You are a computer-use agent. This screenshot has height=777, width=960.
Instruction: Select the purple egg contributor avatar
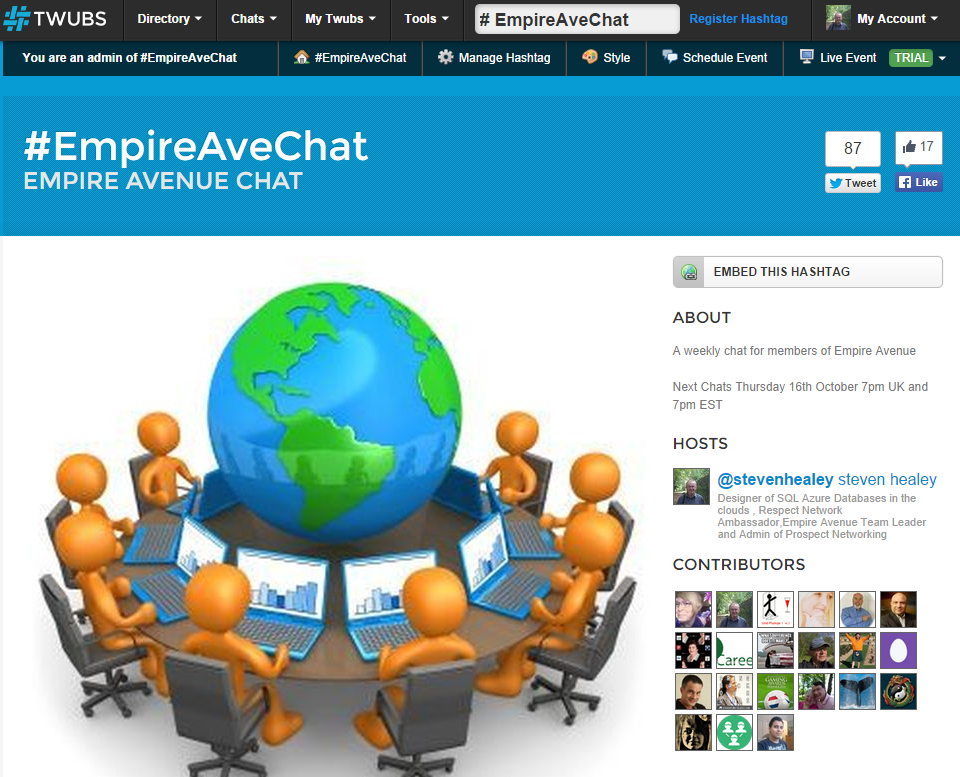pos(898,650)
